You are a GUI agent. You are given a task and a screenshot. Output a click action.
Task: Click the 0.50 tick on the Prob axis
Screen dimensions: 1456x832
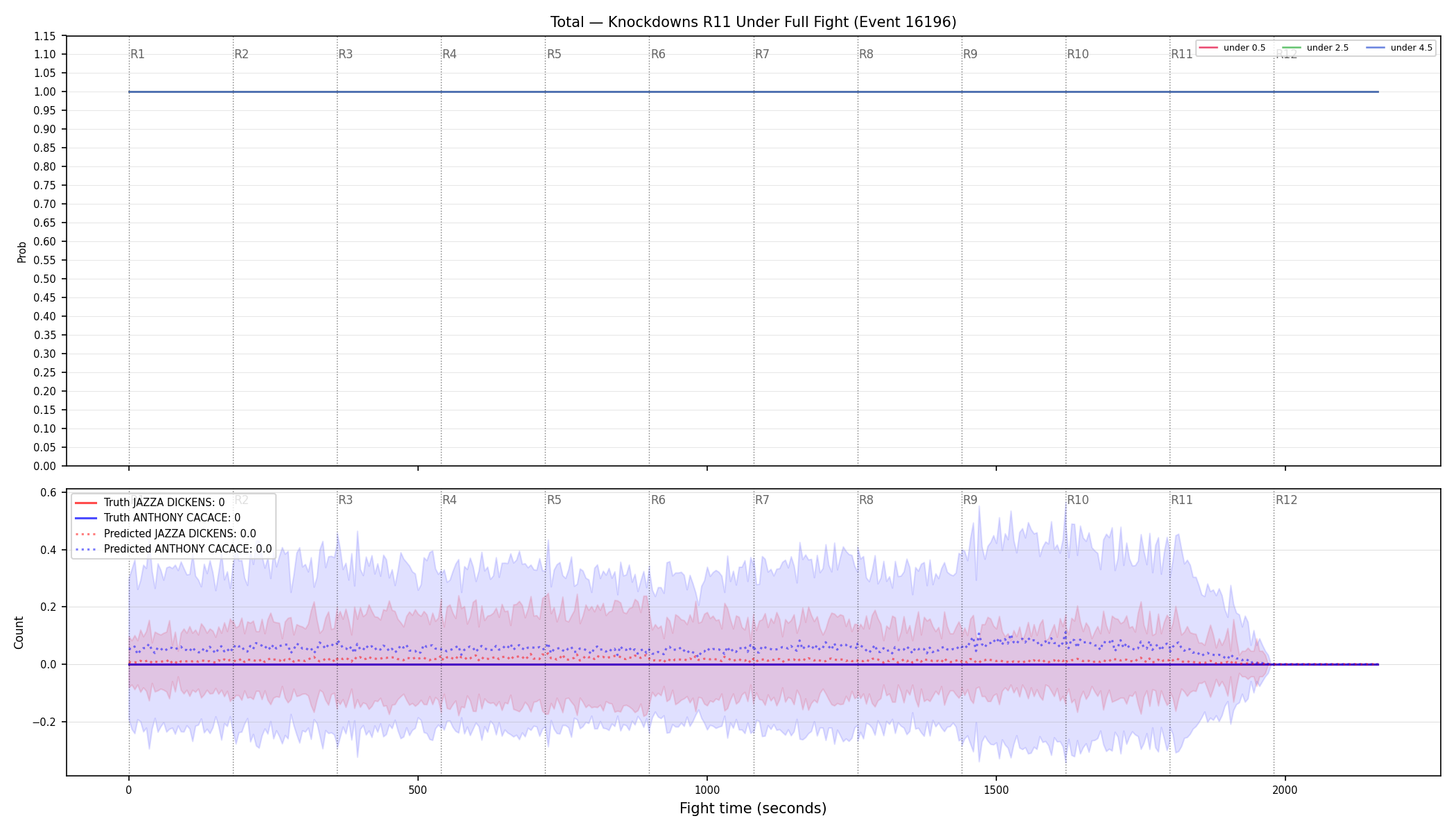tap(45, 279)
